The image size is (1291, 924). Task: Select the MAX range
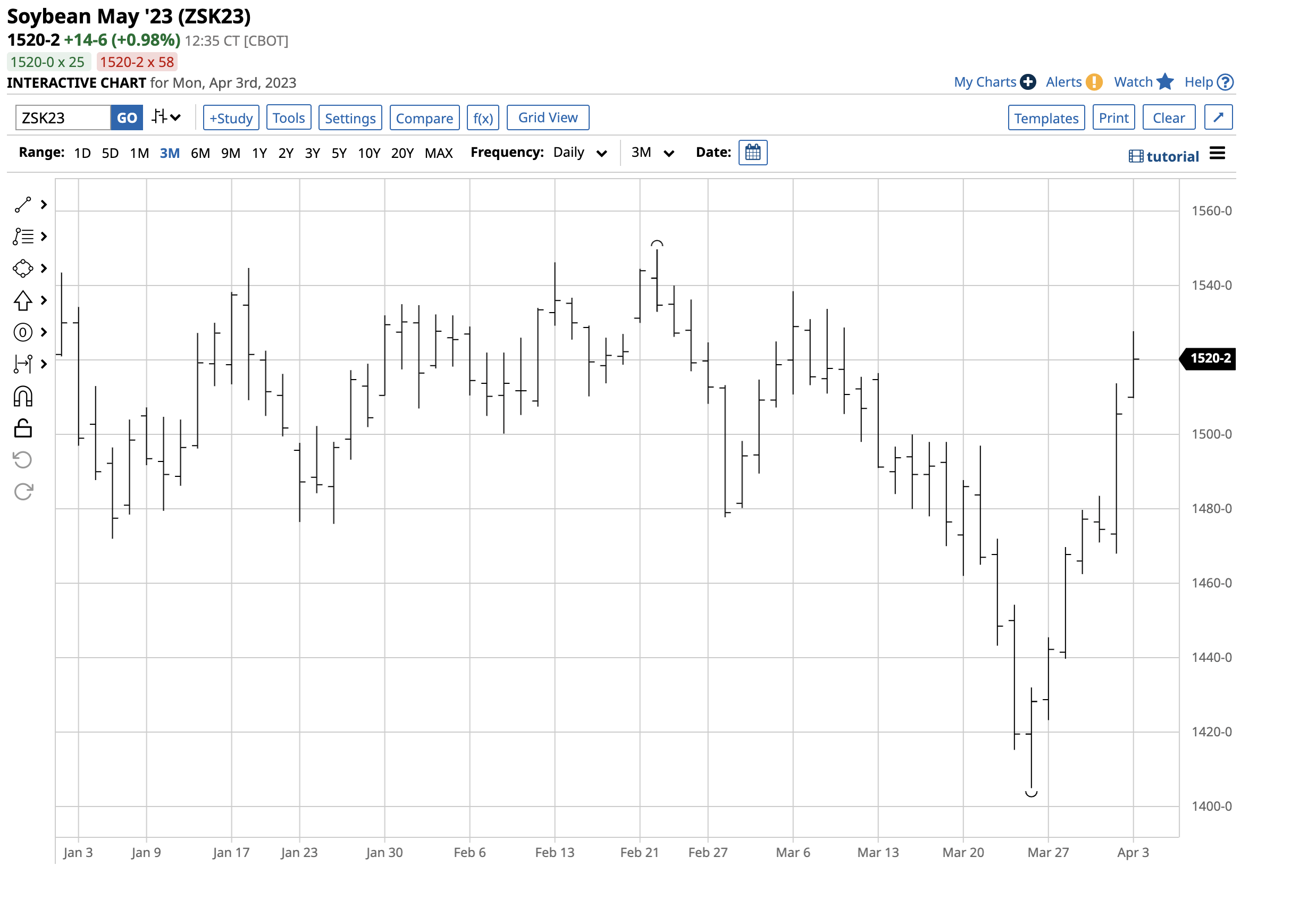coord(439,153)
